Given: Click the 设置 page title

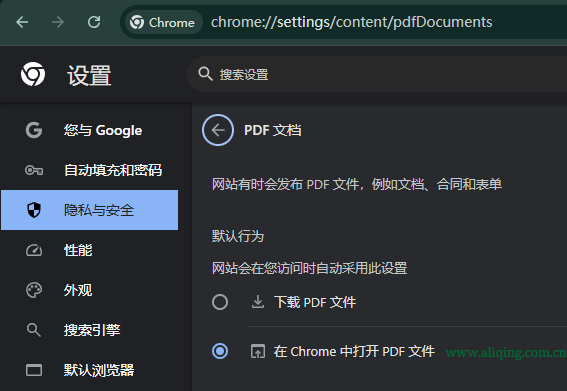Looking at the screenshot, I should (89, 75).
